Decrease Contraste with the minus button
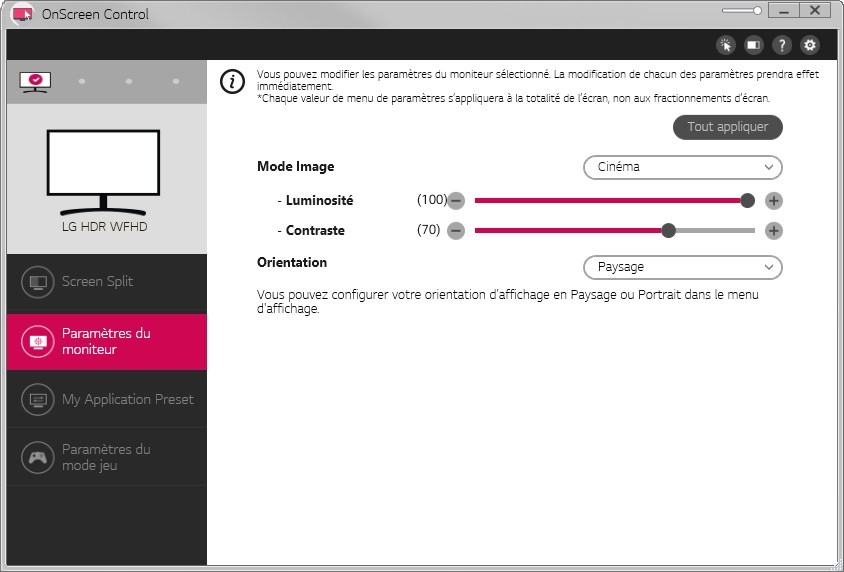The width and height of the screenshot is (844, 572). point(456,231)
